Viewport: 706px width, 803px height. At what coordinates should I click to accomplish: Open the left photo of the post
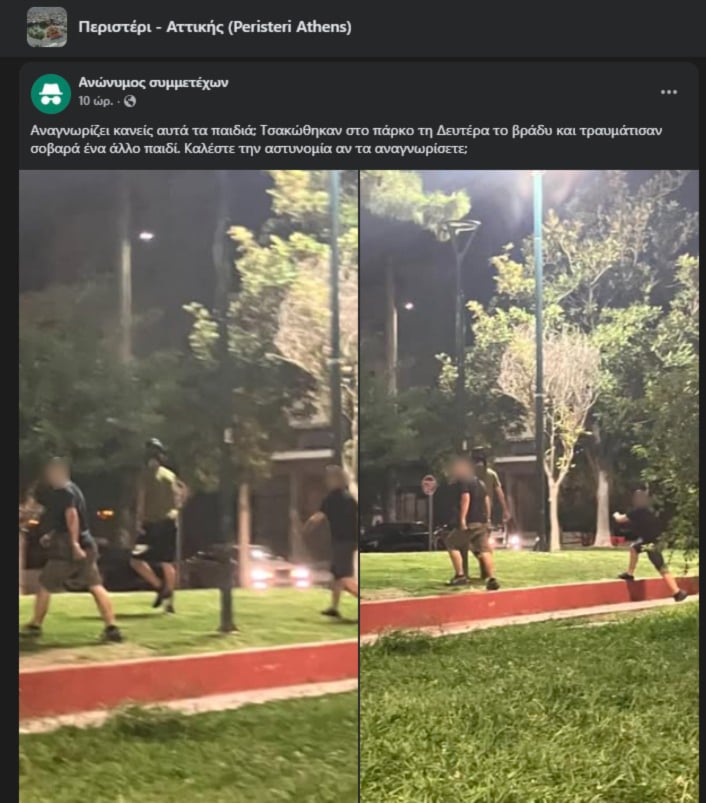click(188, 487)
